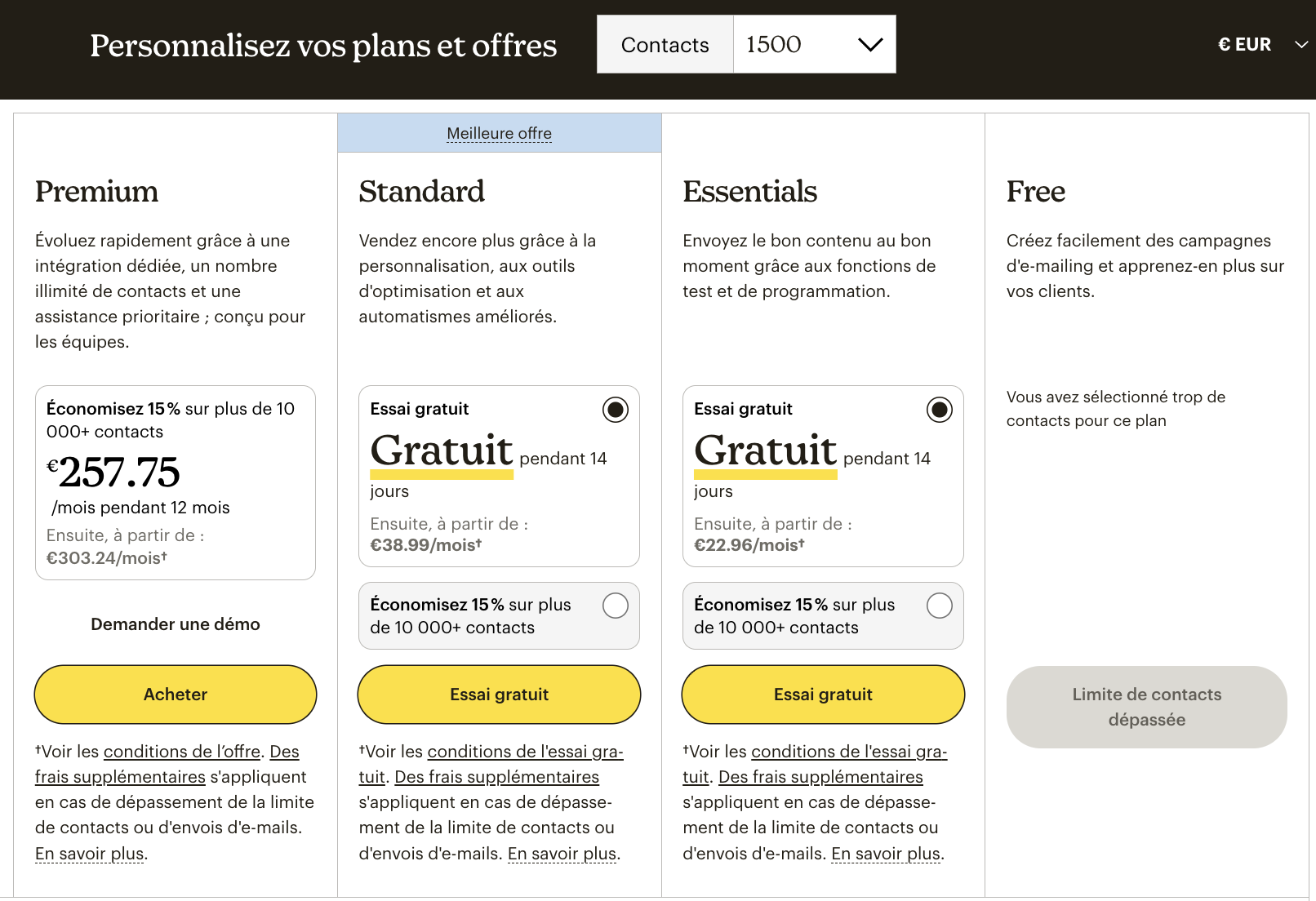Screen dimensions: 1316x901
Task: Open the Meilleure offre link
Action: (x=498, y=133)
